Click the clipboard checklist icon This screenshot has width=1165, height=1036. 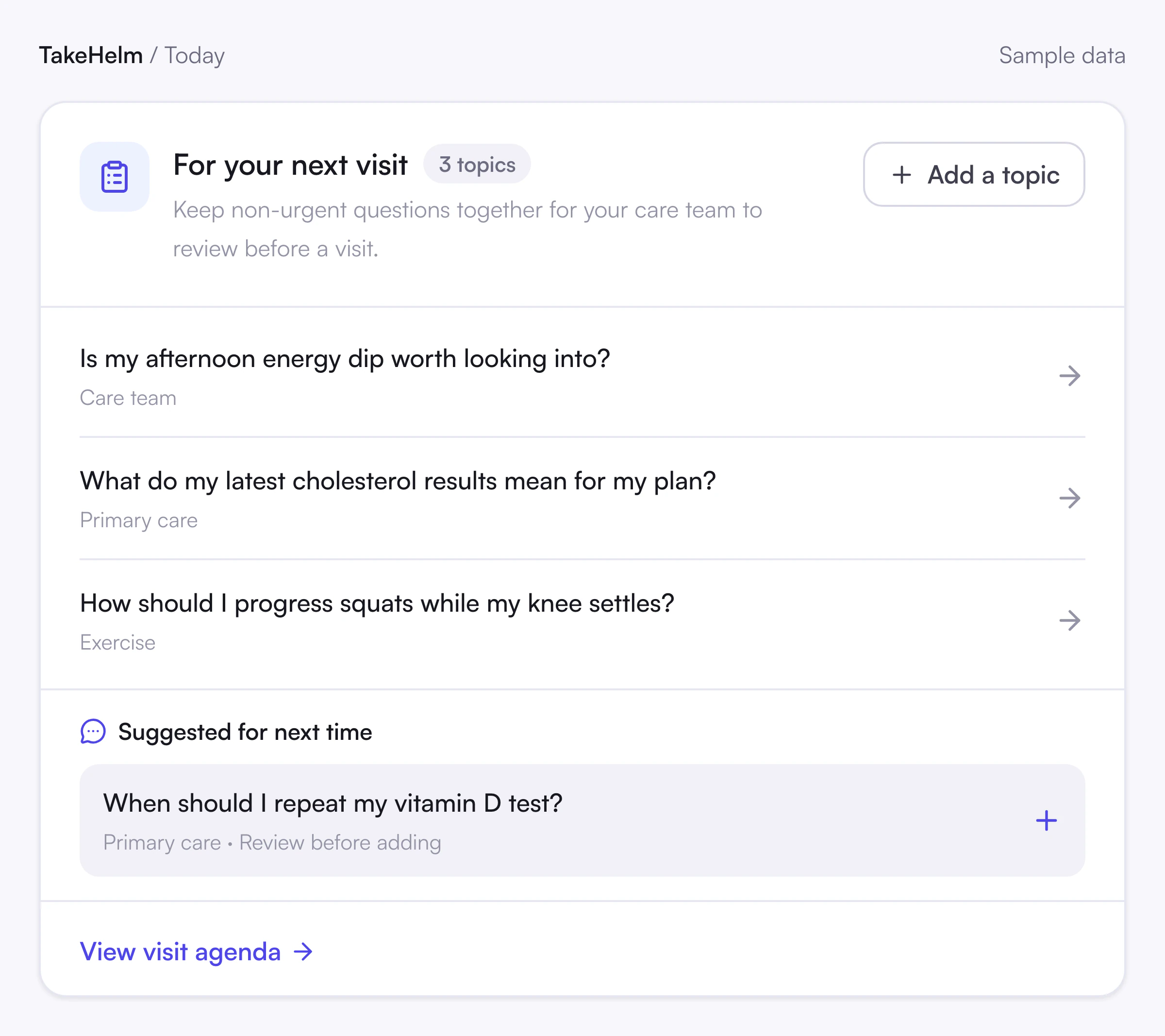pyautogui.click(x=114, y=177)
